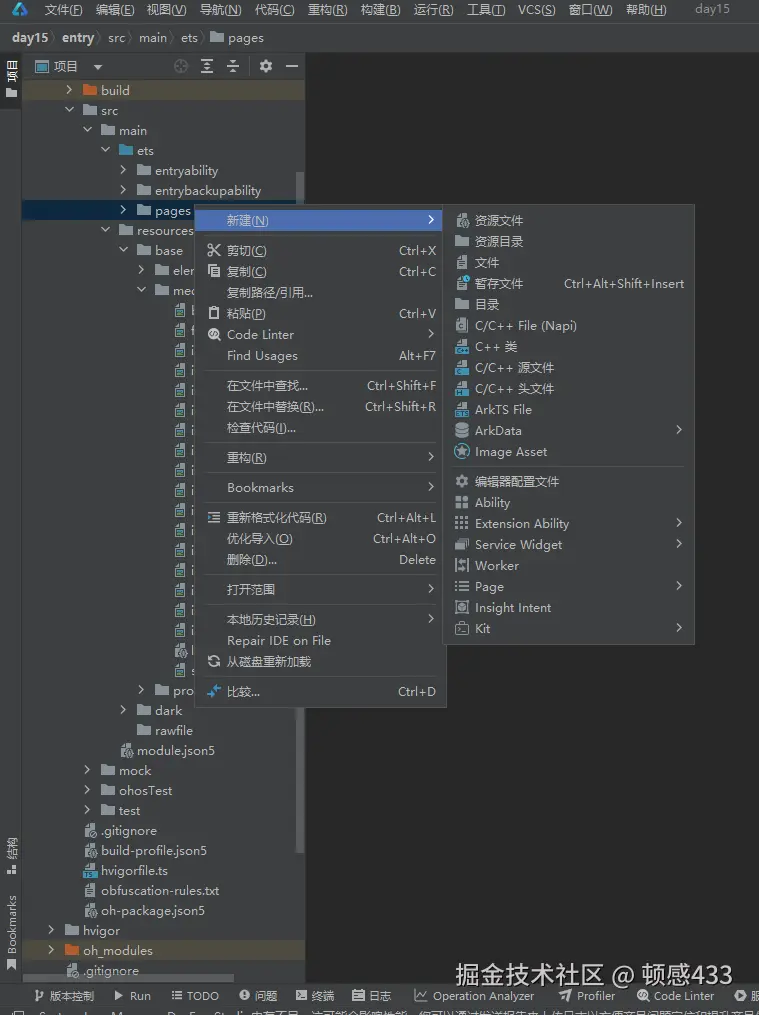
Task: Open Operation Analyzer in bottom bar
Action: 474,996
